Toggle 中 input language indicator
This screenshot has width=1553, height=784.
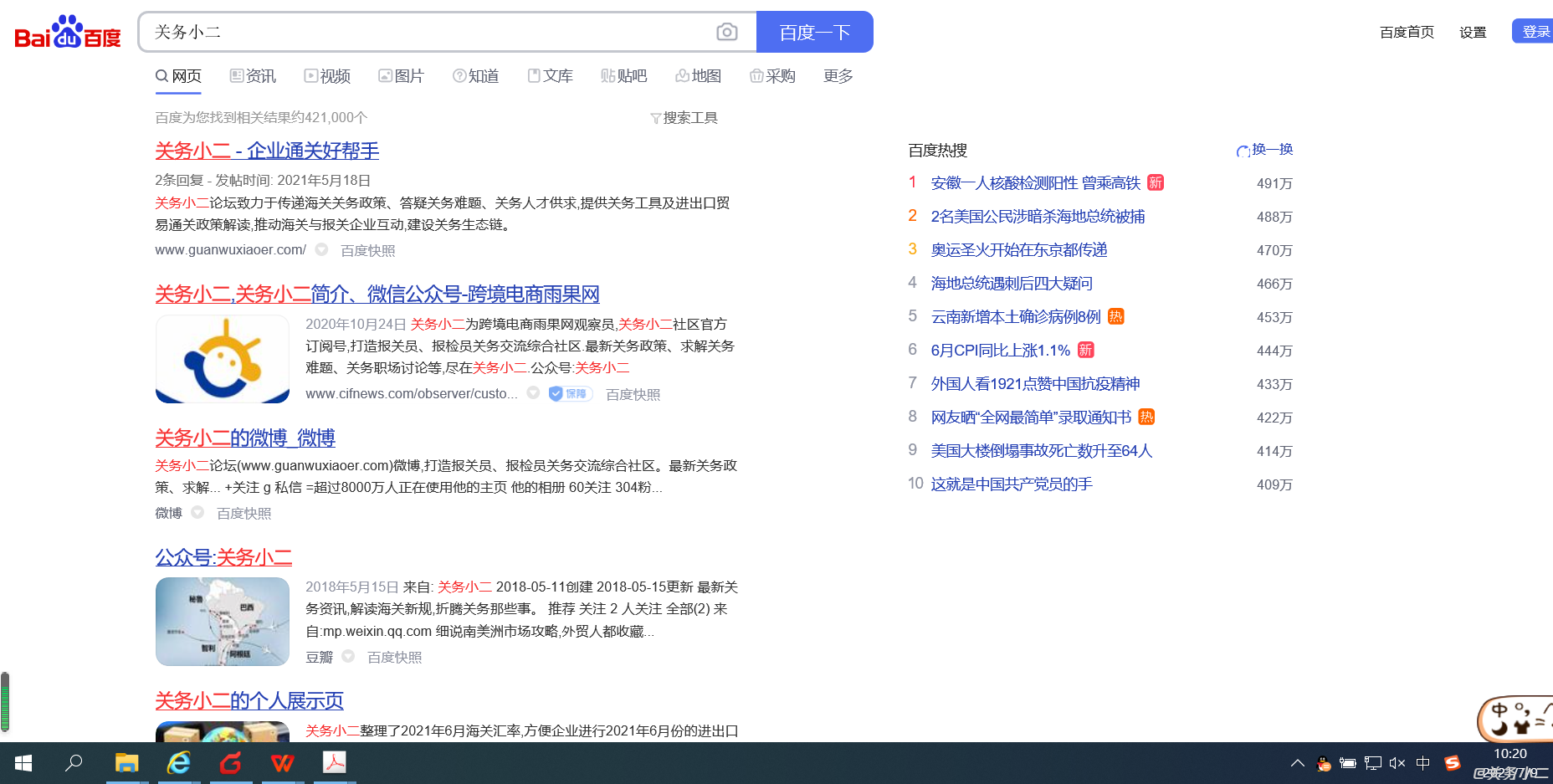point(1423,763)
